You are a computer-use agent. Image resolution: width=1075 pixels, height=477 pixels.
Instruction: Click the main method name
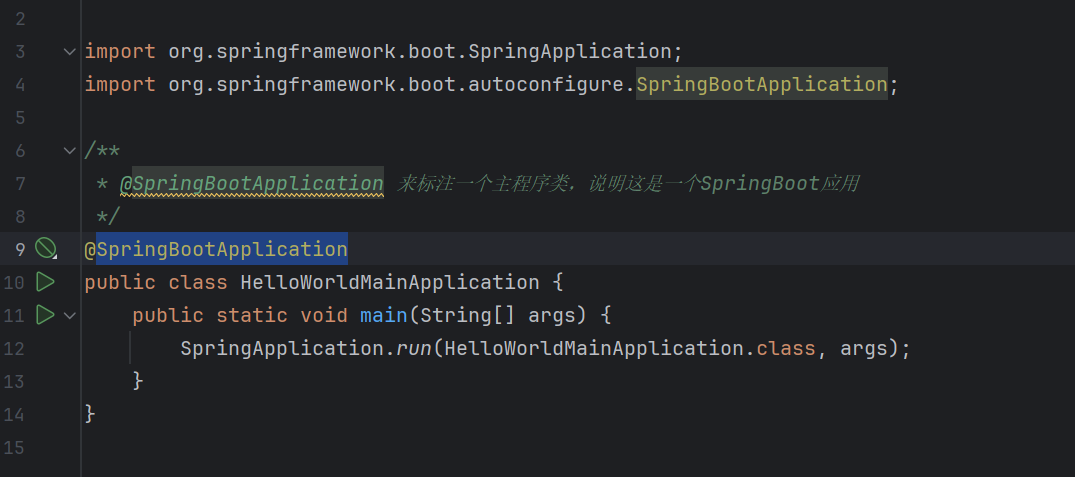click(384, 315)
